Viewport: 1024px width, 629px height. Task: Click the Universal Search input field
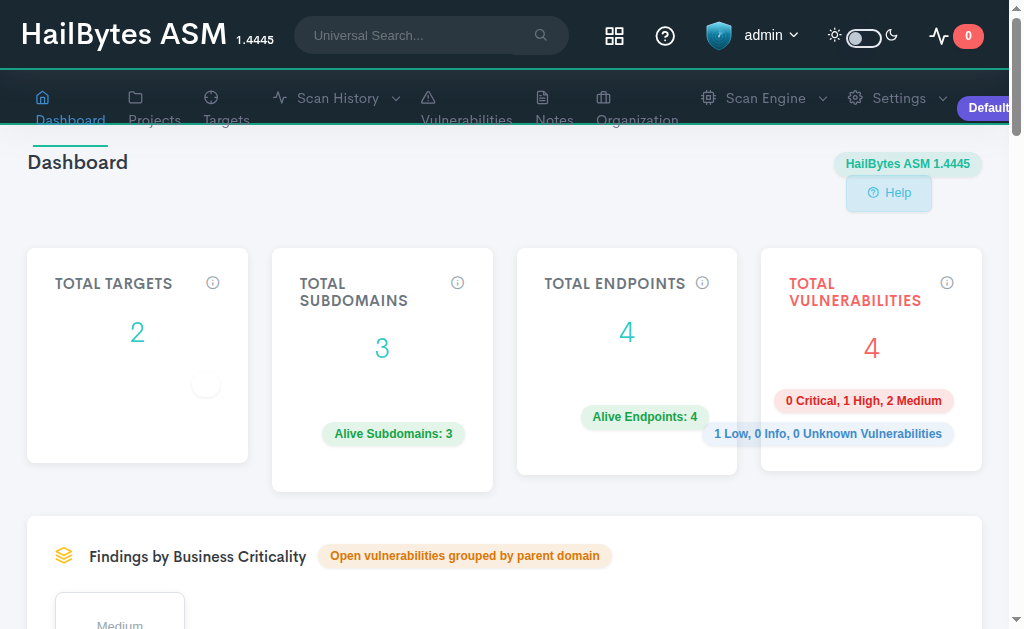pyautogui.click(x=420, y=35)
